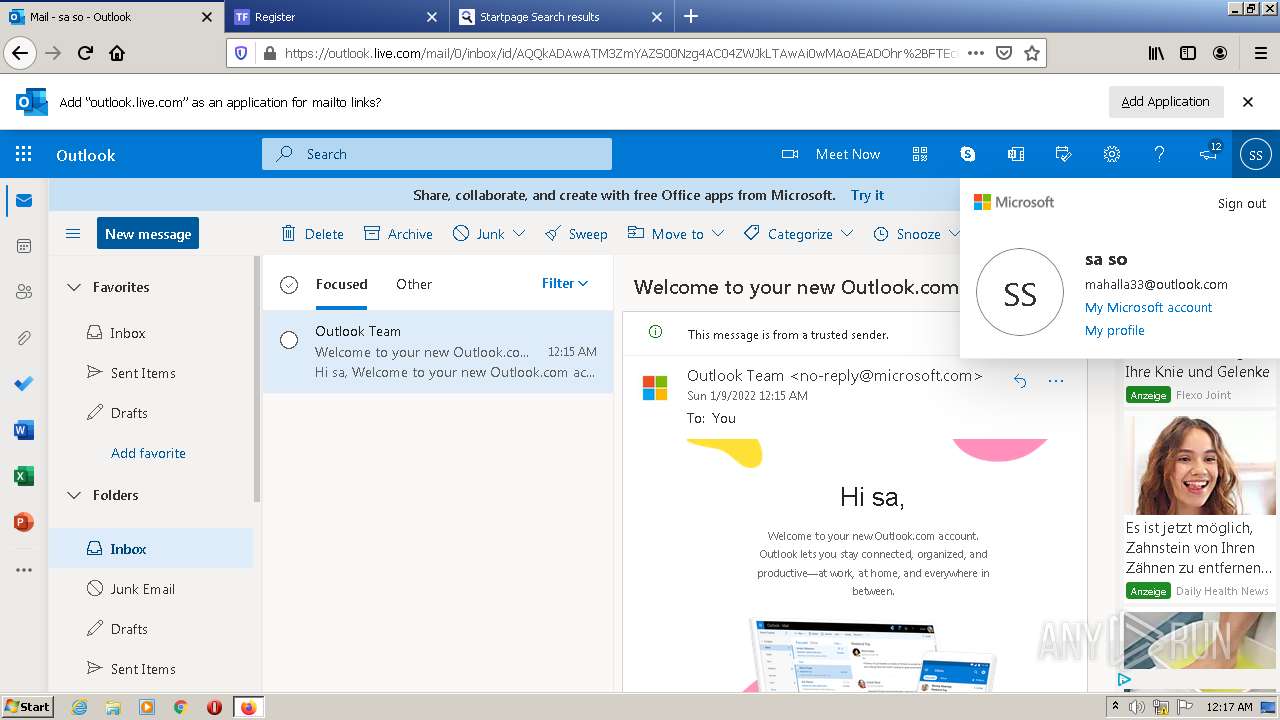This screenshot has width=1280, height=720.
Task: Click the Outlook search box
Action: point(437,154)
